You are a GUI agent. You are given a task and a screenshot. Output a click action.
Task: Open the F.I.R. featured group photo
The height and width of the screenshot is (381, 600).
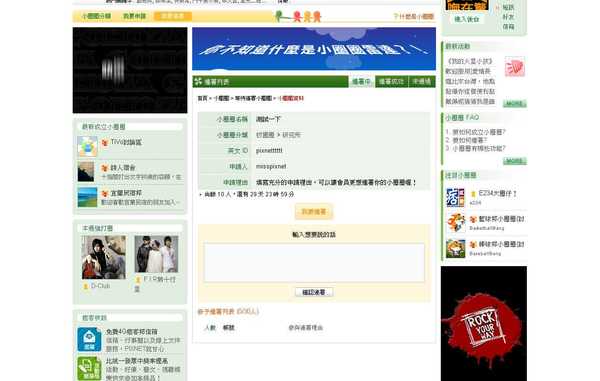point(156,254)
